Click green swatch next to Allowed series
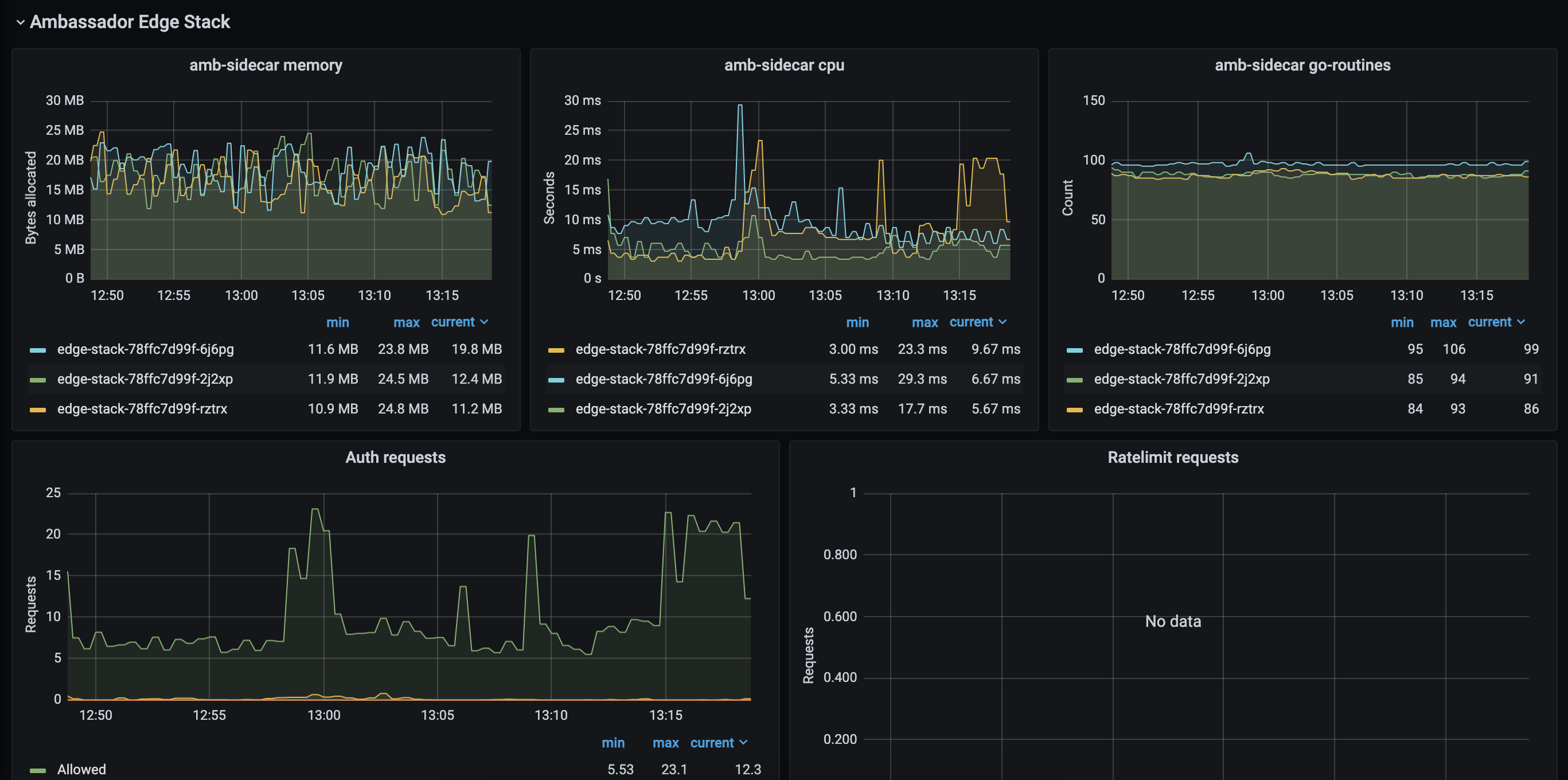1568x780 pixels. pos(38,770)
